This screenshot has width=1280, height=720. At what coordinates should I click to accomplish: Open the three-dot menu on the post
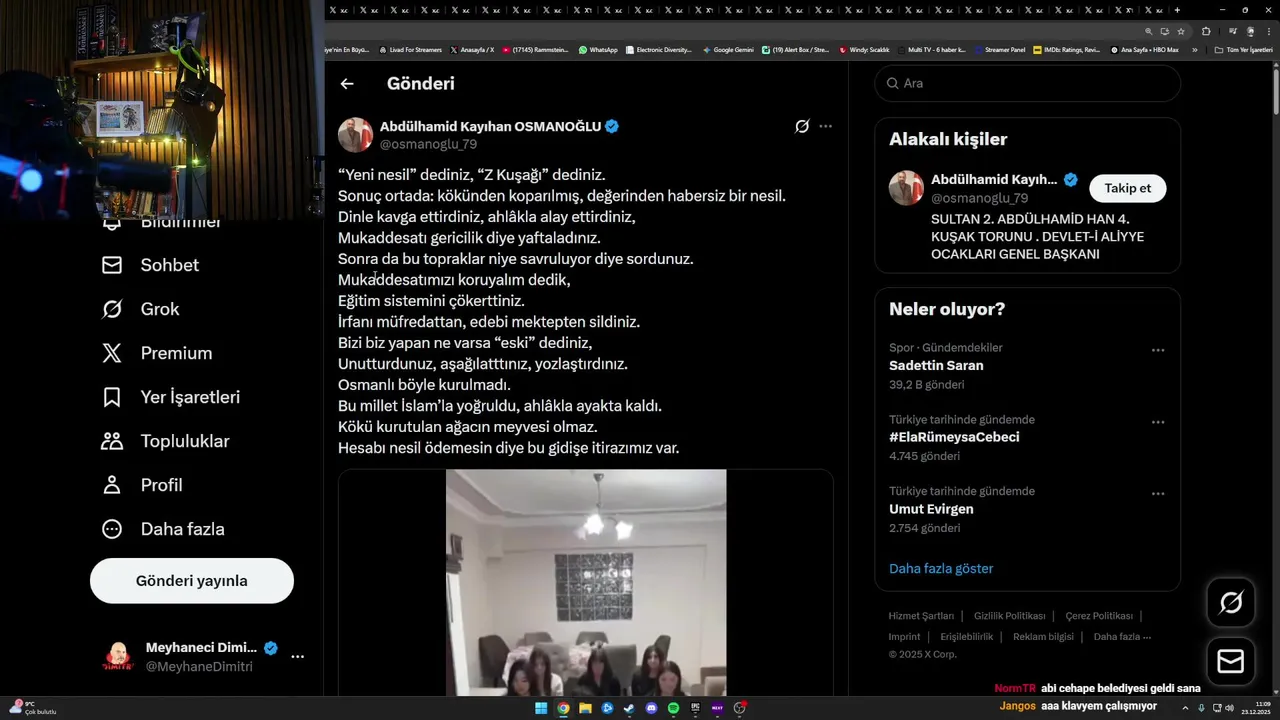(x=825, y=126)
